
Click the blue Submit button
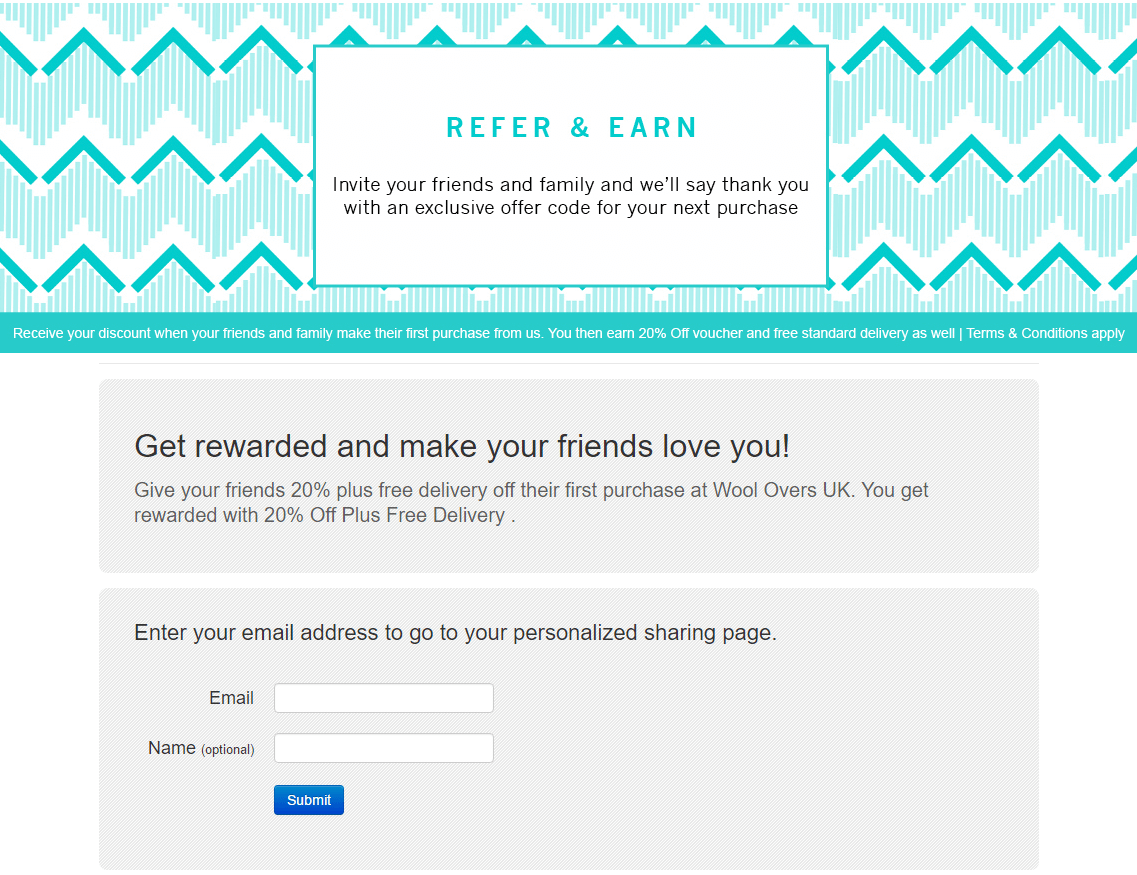pos(309,800)
